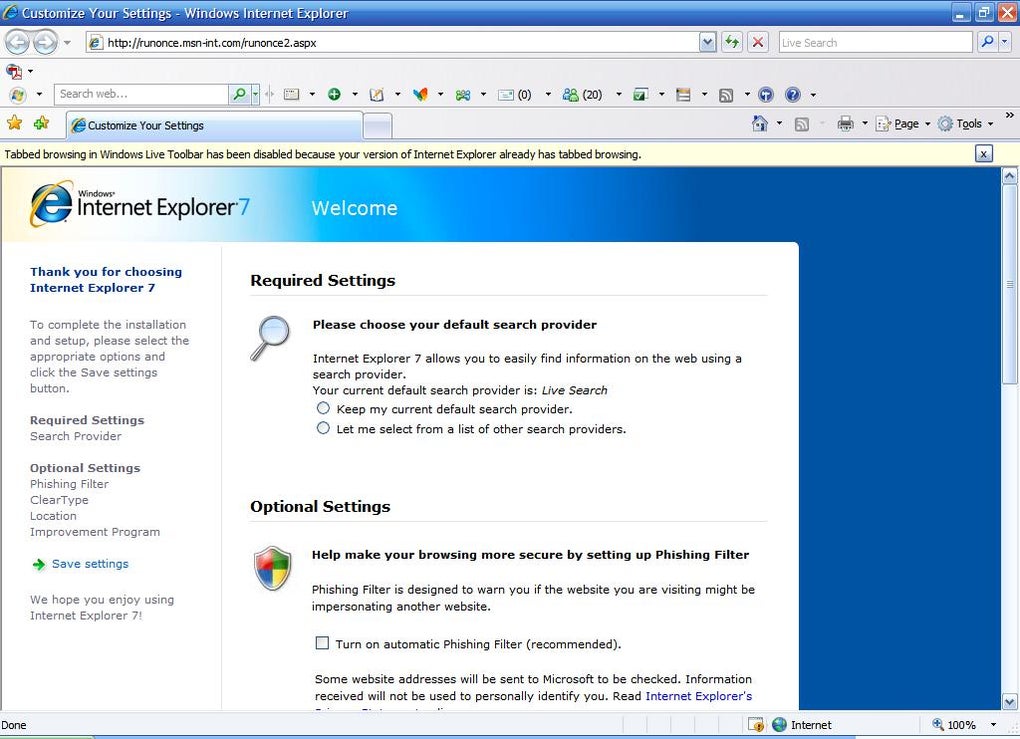Open a new blank tab
This screenshot has height=739, width=1020.
click(x=377, y=126)
